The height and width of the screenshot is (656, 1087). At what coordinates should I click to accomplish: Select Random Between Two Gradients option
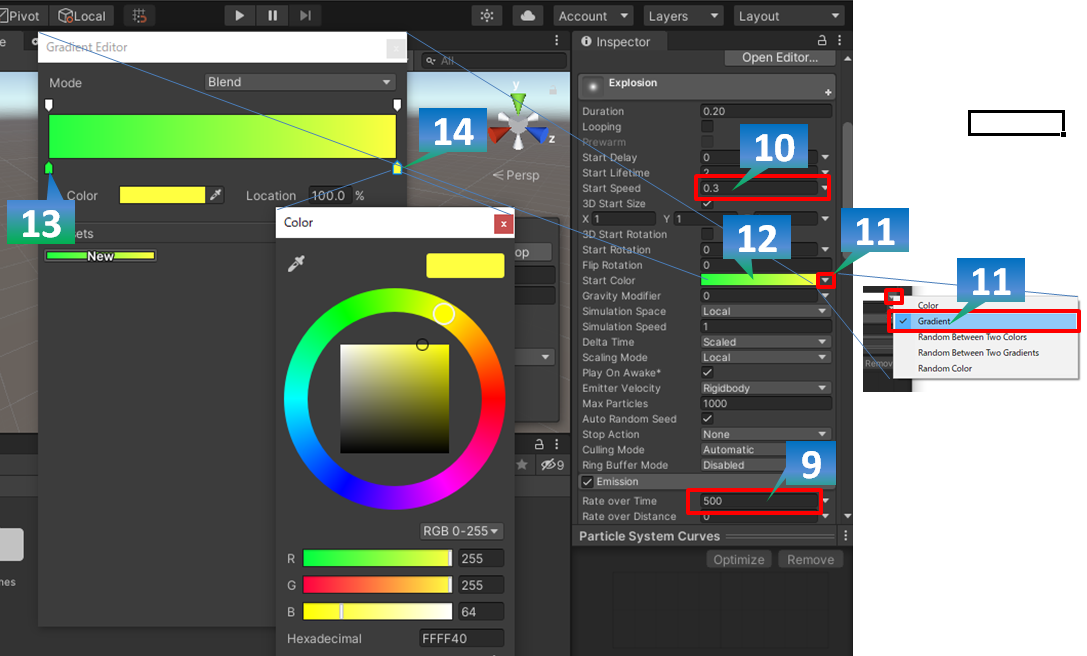(x=985, y=352)
